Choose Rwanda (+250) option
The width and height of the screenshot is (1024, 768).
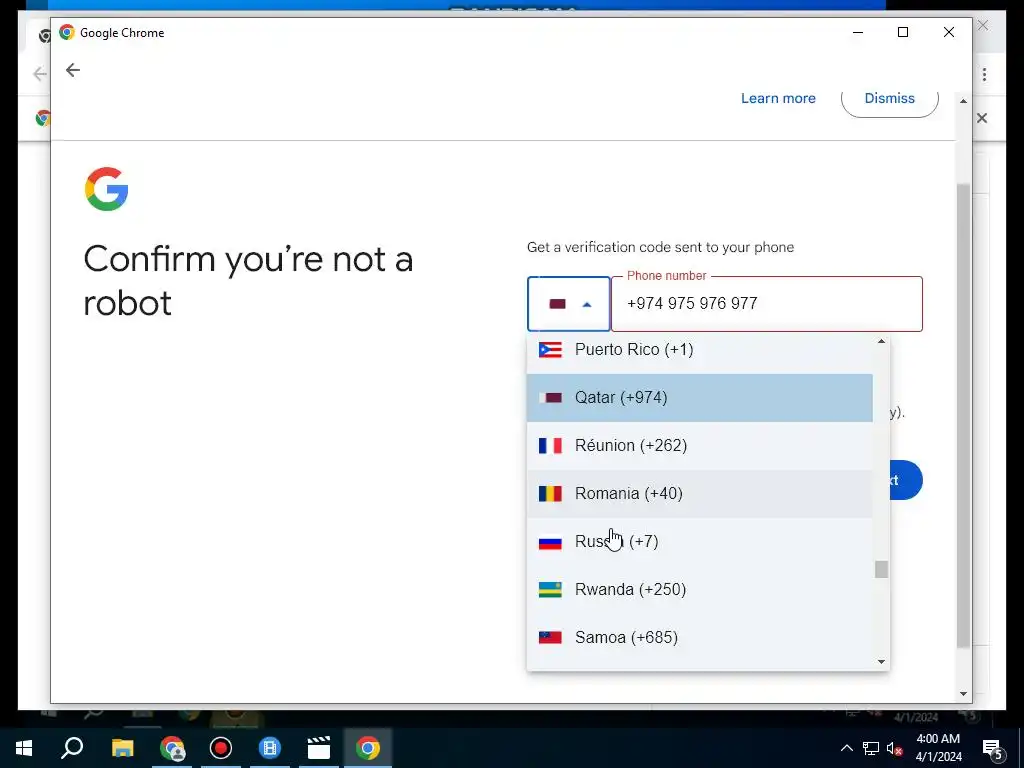point(699,590)
